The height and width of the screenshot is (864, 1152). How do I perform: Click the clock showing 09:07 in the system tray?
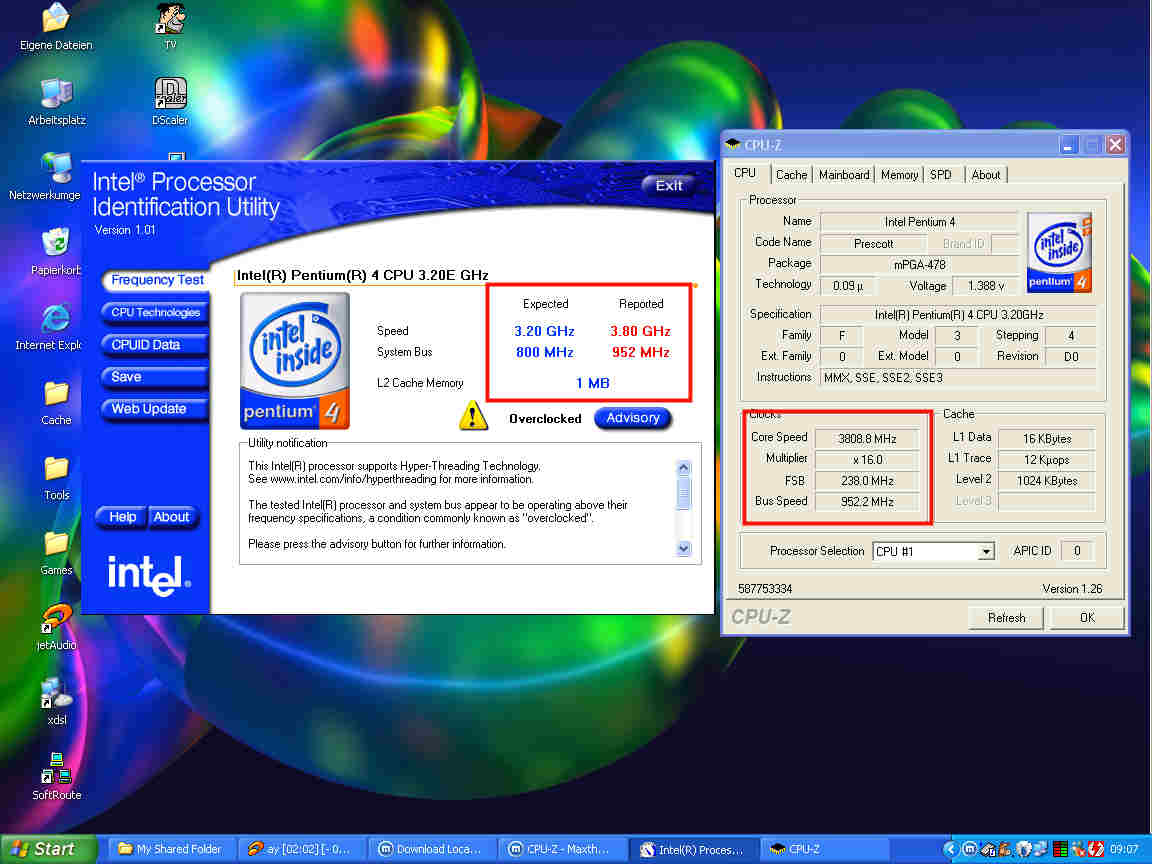tap(1124, 849)
